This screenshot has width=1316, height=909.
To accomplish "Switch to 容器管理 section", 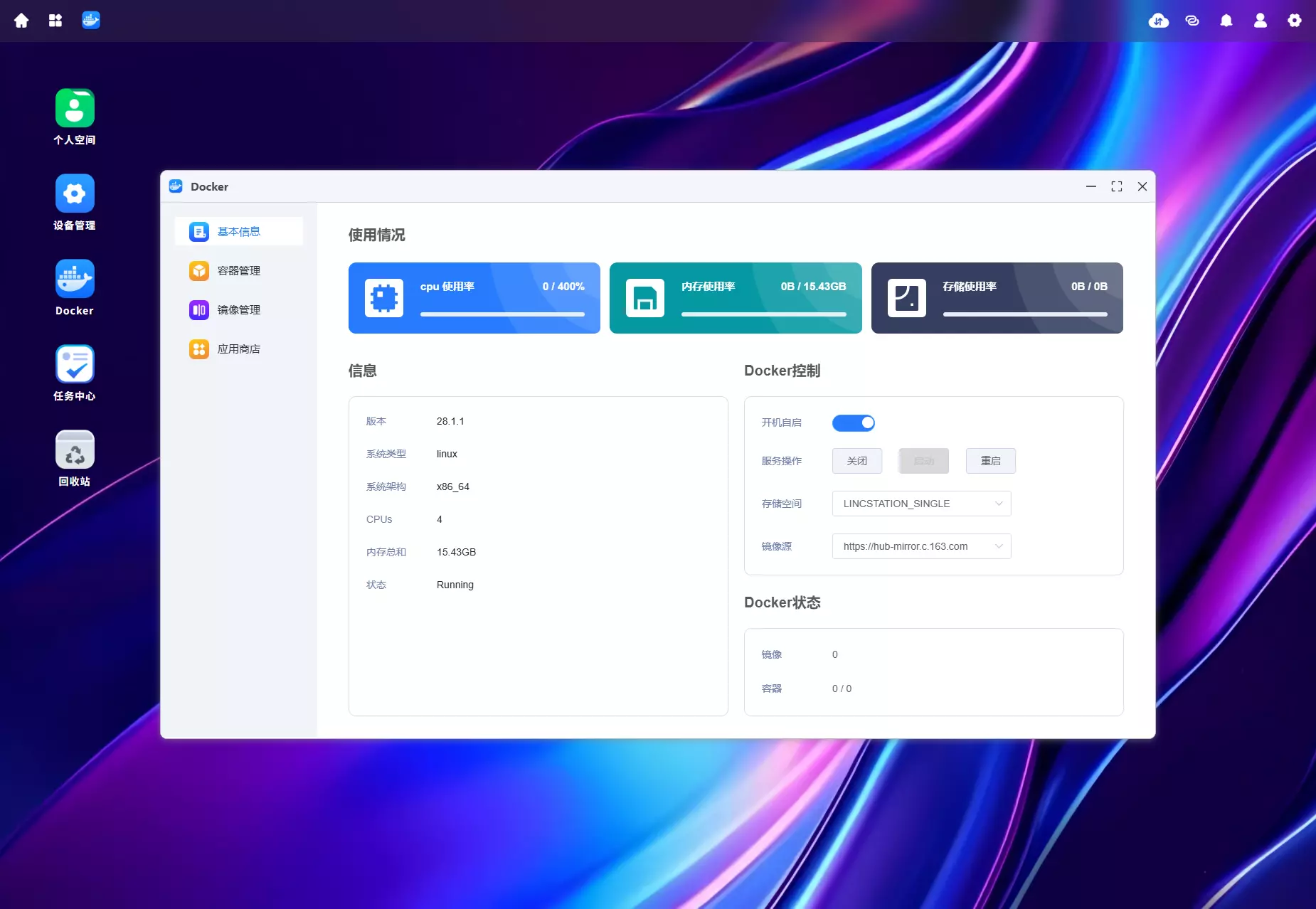I will click(x=239, y=271).
